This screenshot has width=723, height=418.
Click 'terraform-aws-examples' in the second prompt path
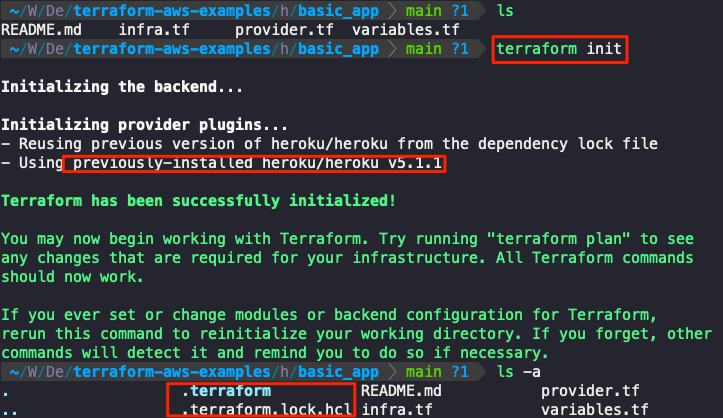coord(172,49)
